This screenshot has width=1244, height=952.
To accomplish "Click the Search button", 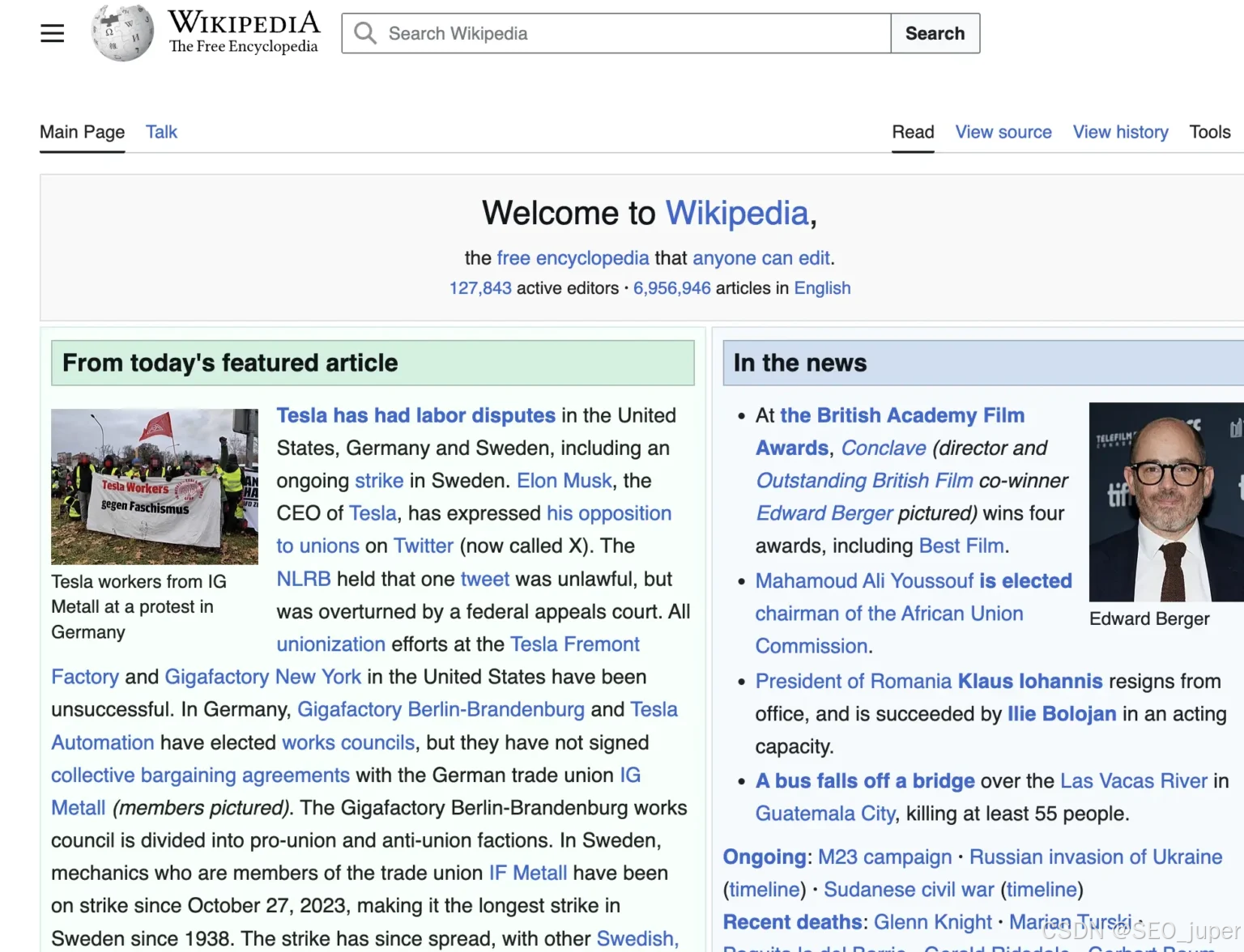I will pos(935,33).
